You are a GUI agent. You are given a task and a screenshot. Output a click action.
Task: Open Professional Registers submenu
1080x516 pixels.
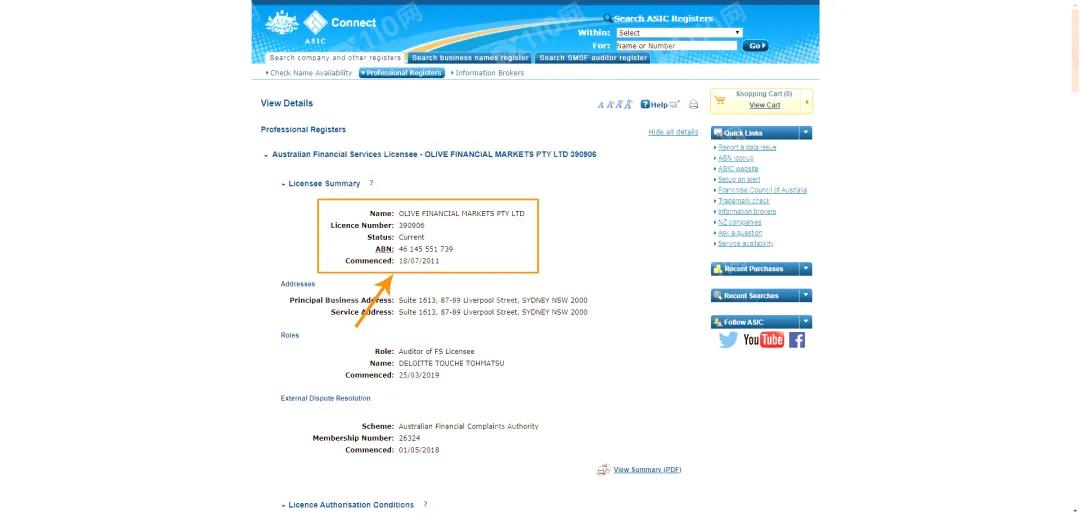click(402, 73)
